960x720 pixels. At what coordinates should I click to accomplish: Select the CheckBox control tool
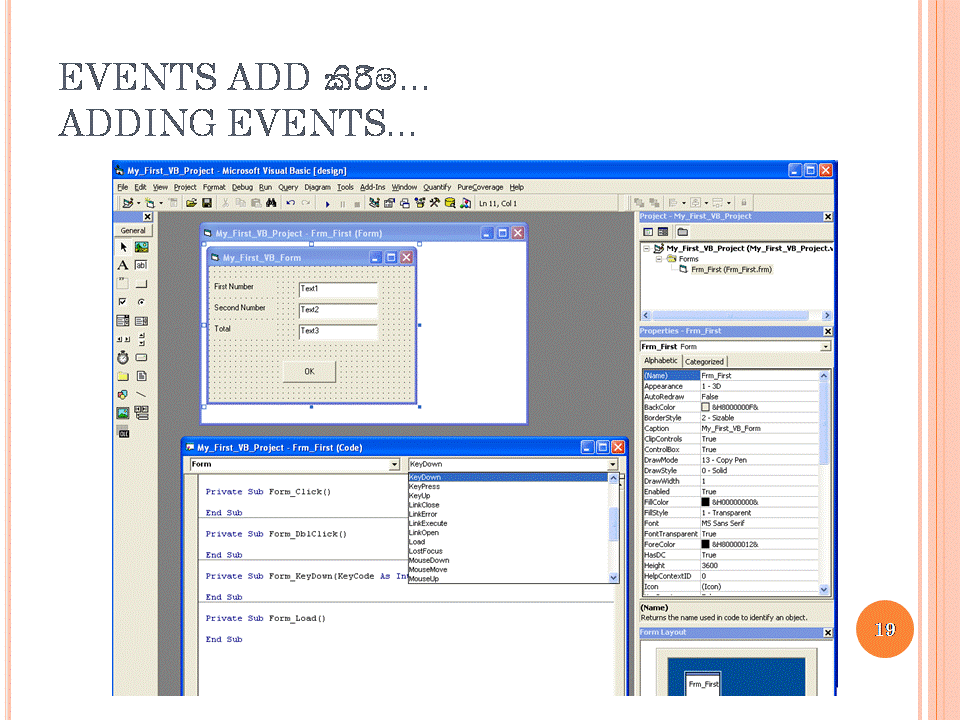click(123, 302)
